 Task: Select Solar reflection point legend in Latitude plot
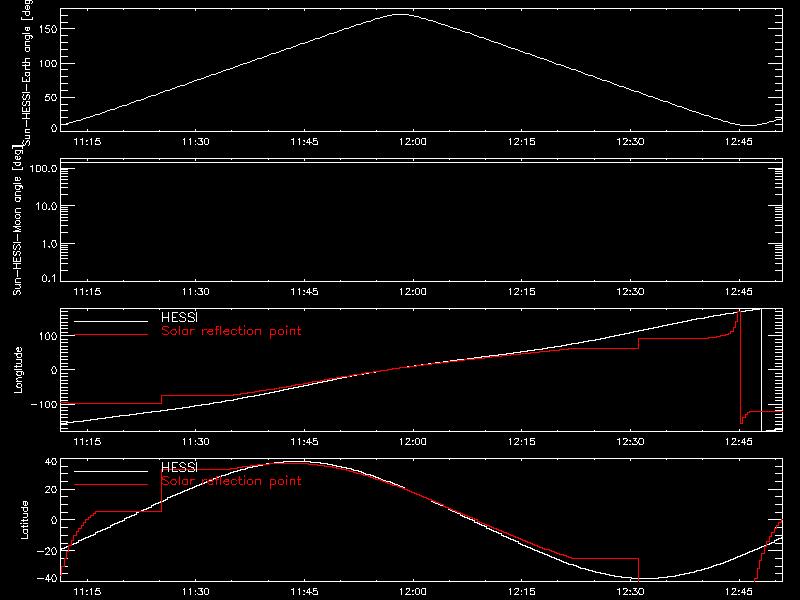tap(231, 481)
